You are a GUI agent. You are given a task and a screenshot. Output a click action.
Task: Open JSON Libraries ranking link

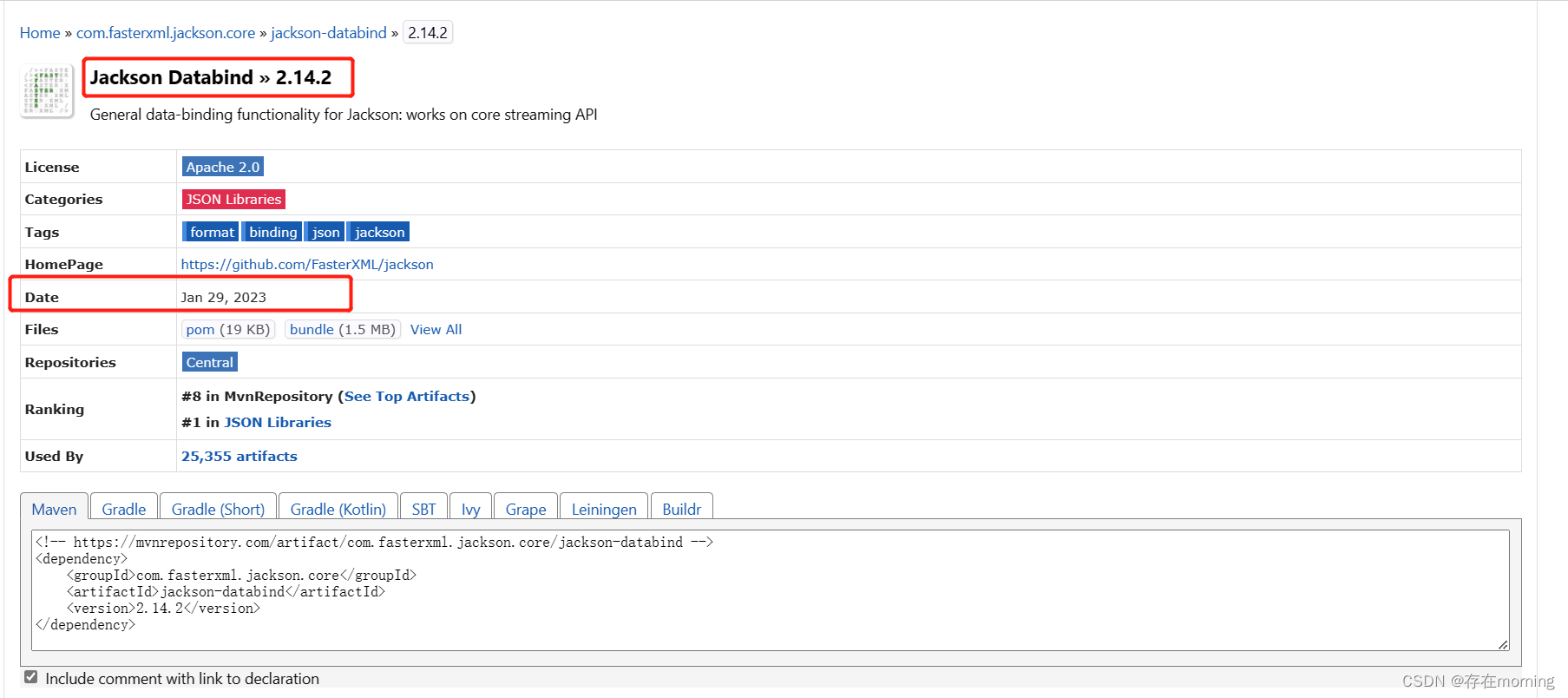(x=278, y=422)
